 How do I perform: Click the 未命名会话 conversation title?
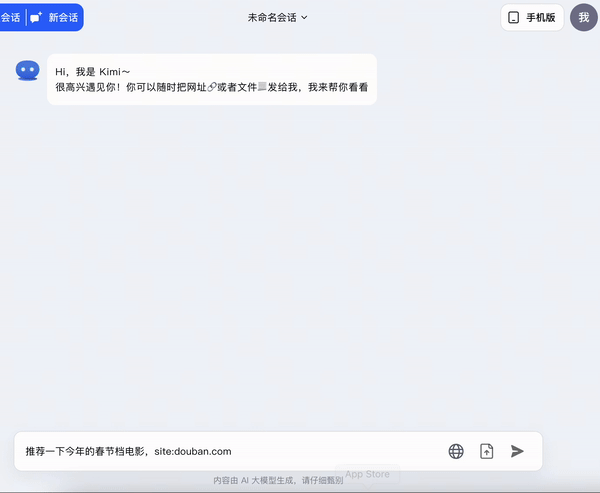coord(271,17)
